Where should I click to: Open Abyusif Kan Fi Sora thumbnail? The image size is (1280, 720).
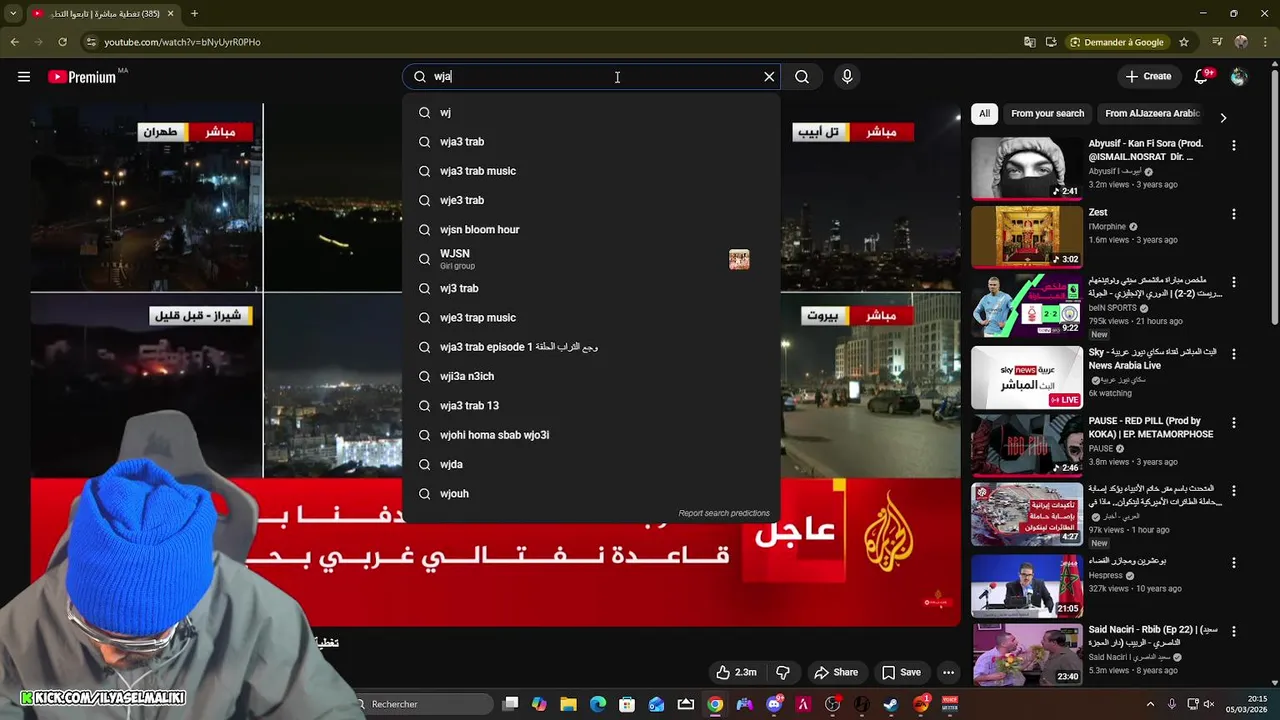click(1027, 168)
